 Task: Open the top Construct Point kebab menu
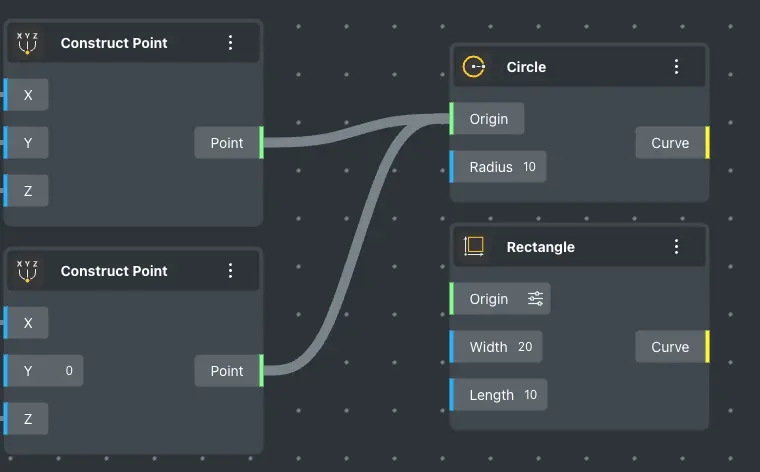tap(230, 43)
